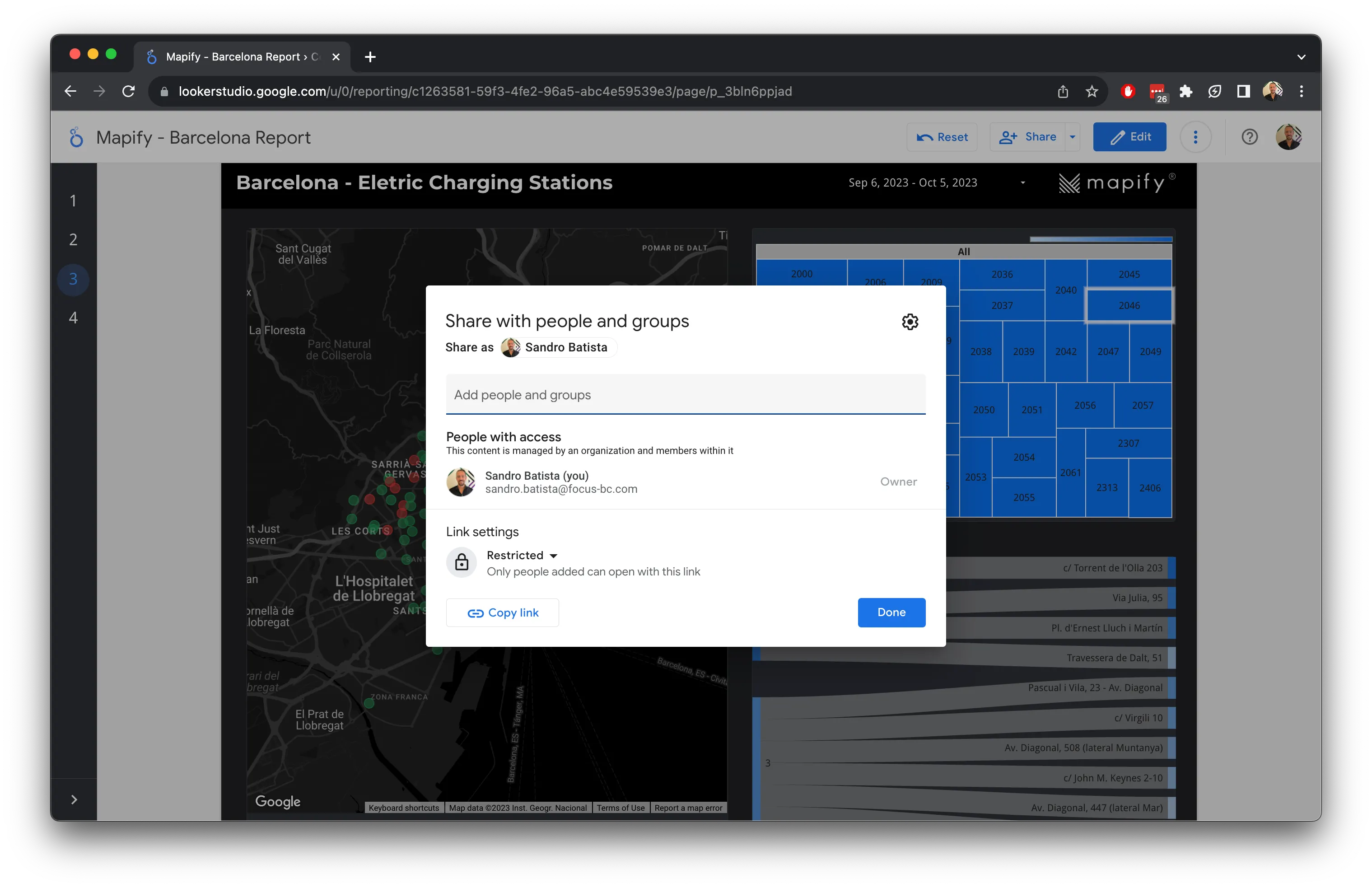Close the Mapify browser tab
Image resolution: width=1372 pixels, height=888 pixels.
point(336,56)
